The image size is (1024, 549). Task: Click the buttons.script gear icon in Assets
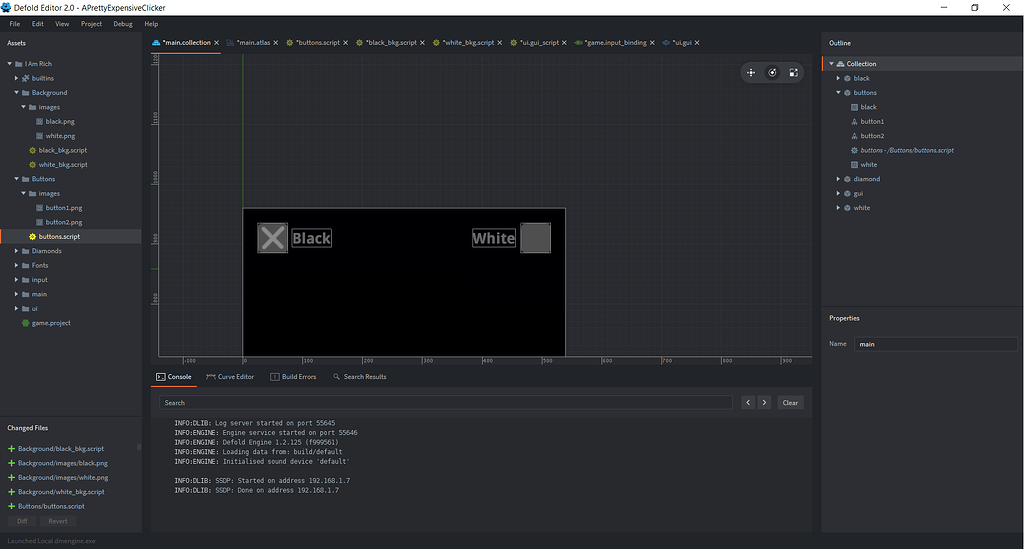pos(32,236)
